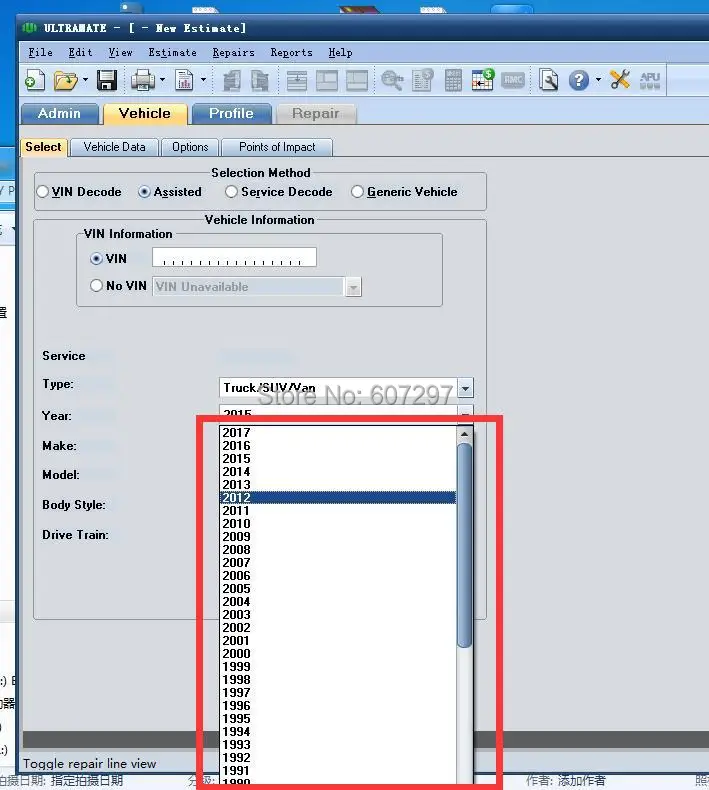The height and width of the screenshot is (790, 709).
Task: Click the grayed first building copy icon
Action: pos(231,81)
